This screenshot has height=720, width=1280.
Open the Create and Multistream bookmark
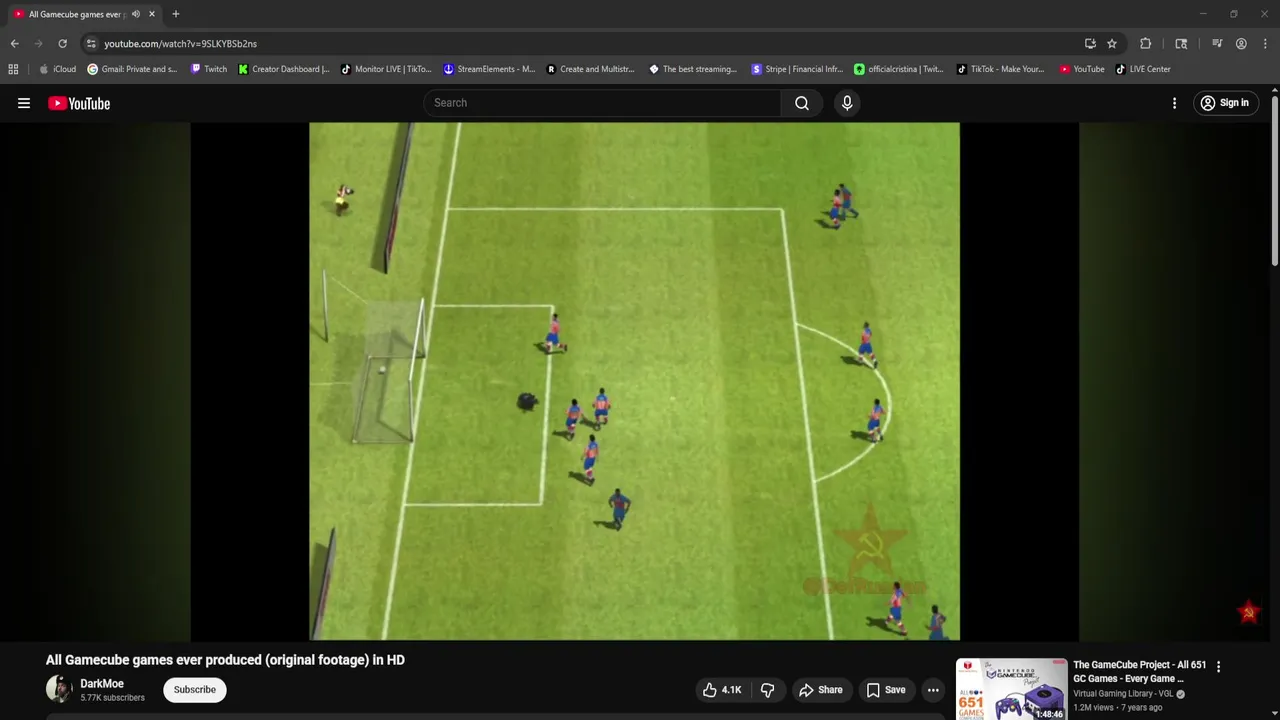click(x=590, y=69)
